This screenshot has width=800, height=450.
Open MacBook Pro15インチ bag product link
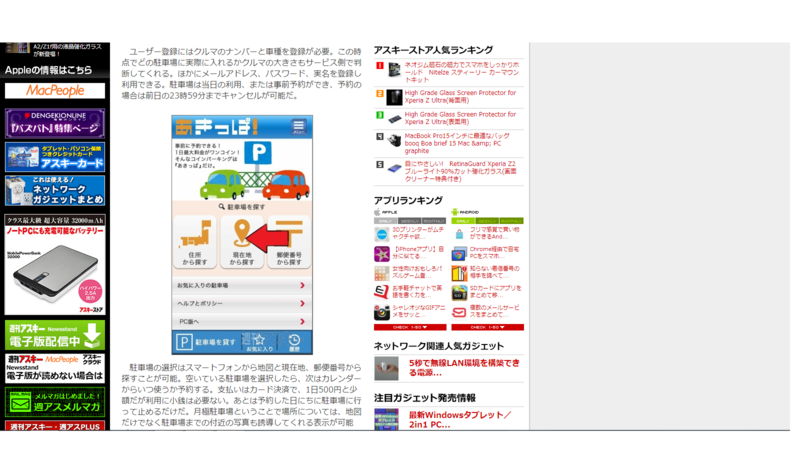(457, 143)
